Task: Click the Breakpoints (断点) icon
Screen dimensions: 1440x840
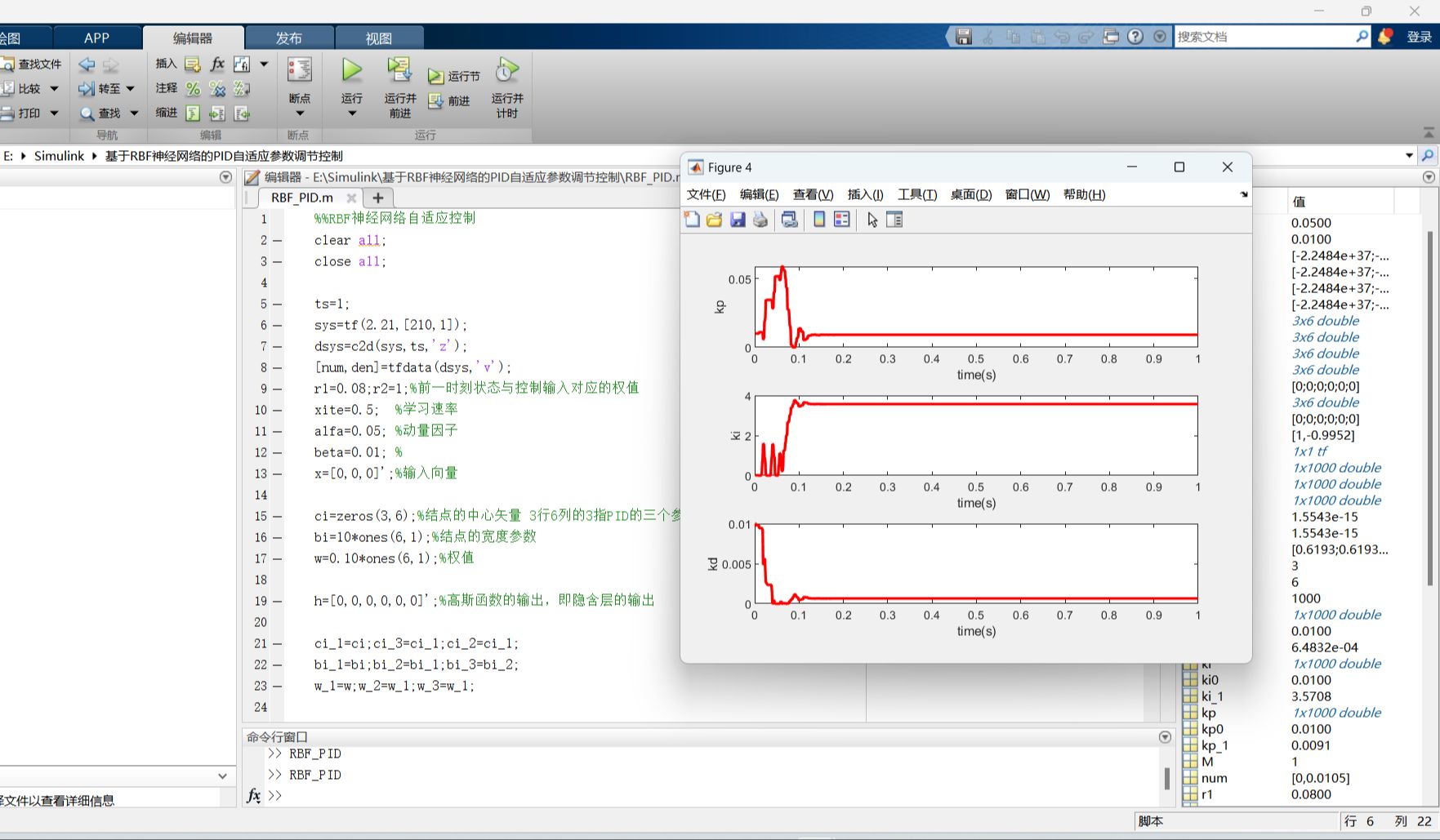Action: 300,70
